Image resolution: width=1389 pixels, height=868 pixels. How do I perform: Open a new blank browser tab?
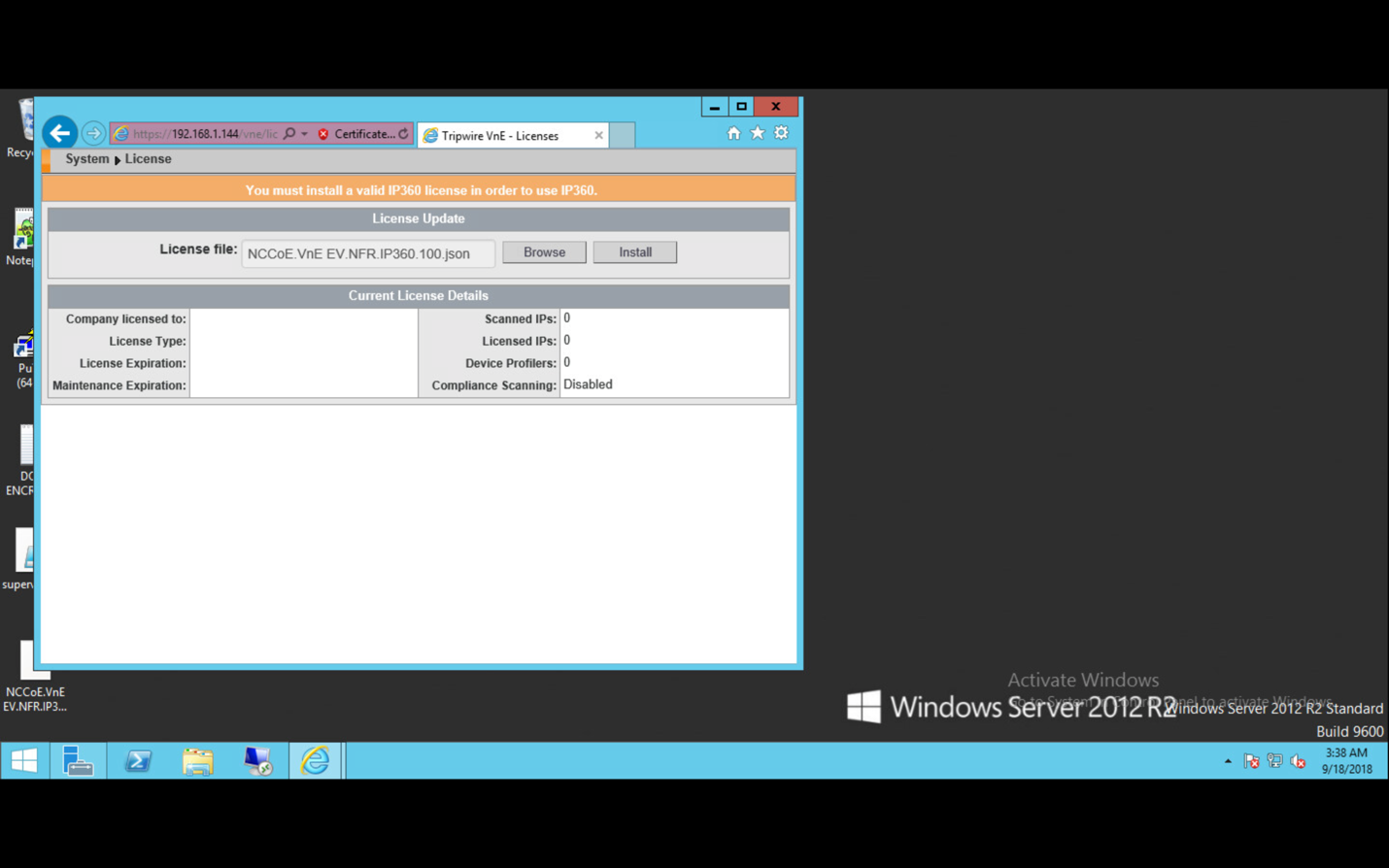click(623, 135)
